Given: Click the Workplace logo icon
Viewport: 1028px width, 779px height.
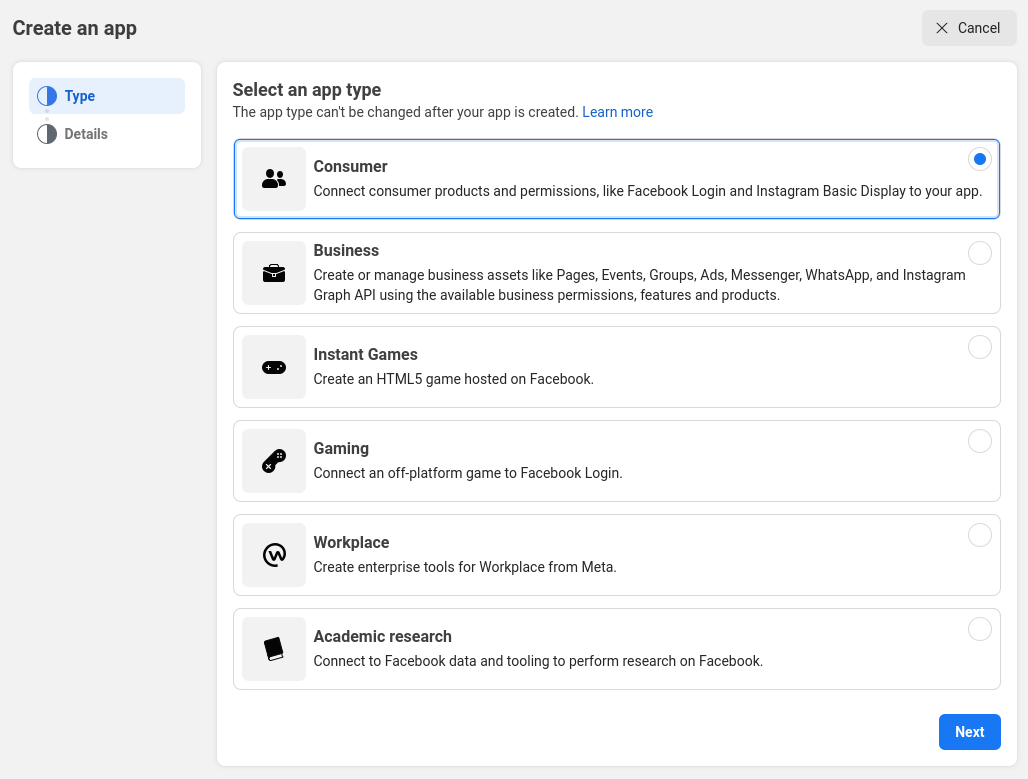Looking at the screenshot, I should click(274, 555).
